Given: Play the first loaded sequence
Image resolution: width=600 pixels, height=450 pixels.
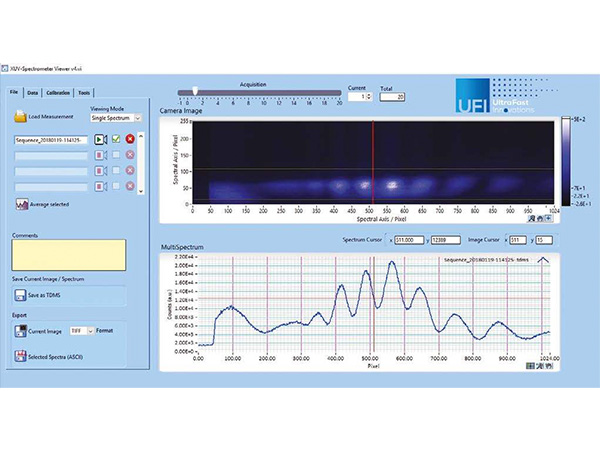Looking at the screenshot, I should pyautogui.click(x=101, y=140).
